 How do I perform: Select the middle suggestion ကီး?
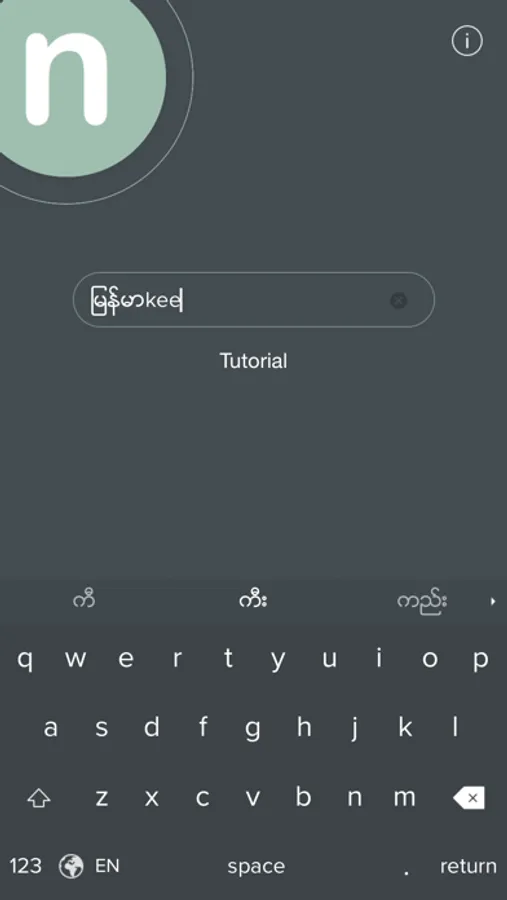point(253,600)
